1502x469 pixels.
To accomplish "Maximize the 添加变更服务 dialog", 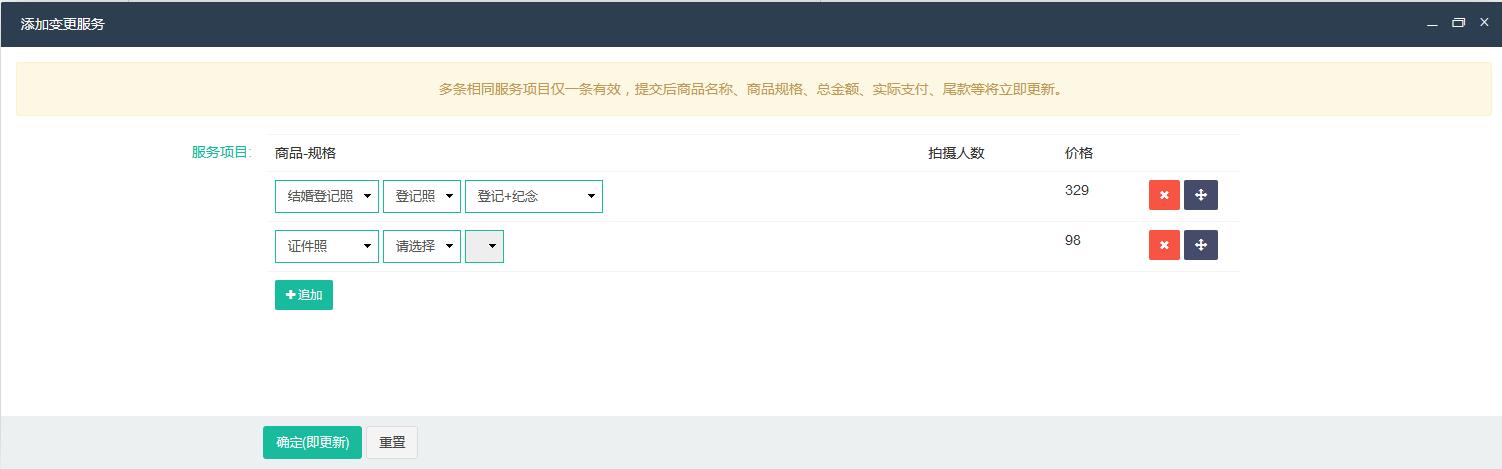I will 1458,23.
